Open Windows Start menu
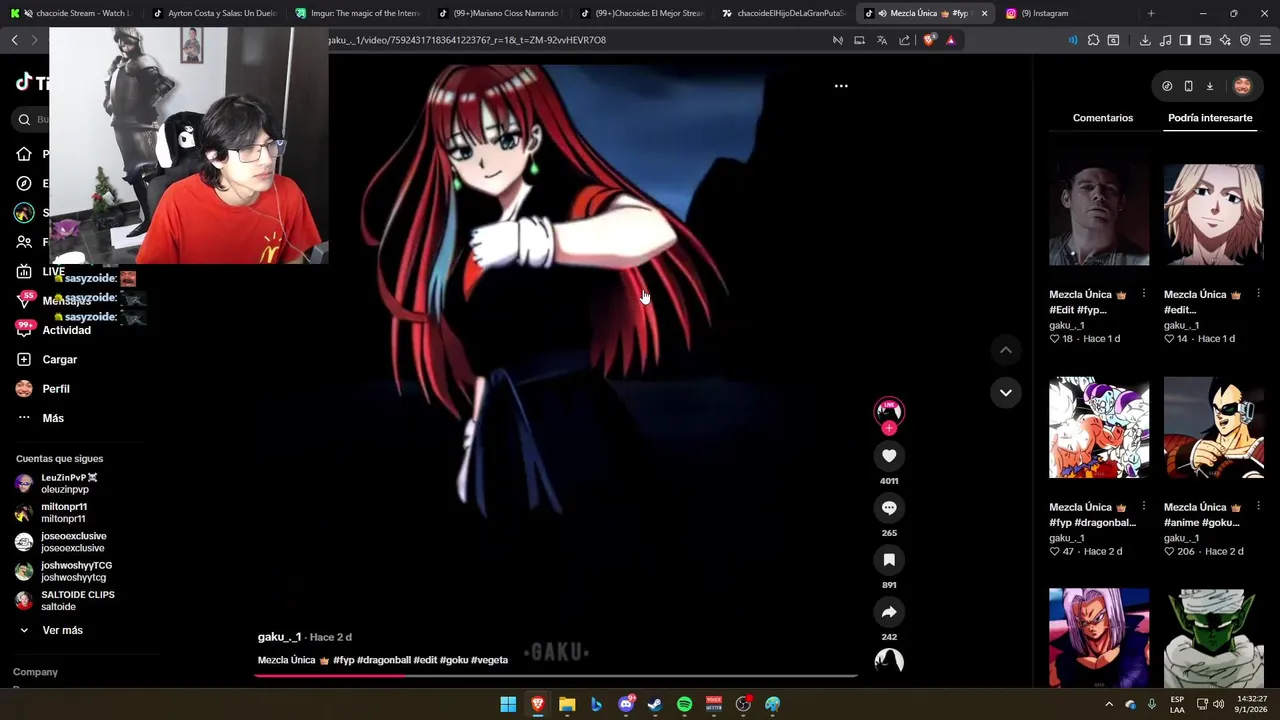The height and width of the screenshot is (720, 1280). pos(508,704)
